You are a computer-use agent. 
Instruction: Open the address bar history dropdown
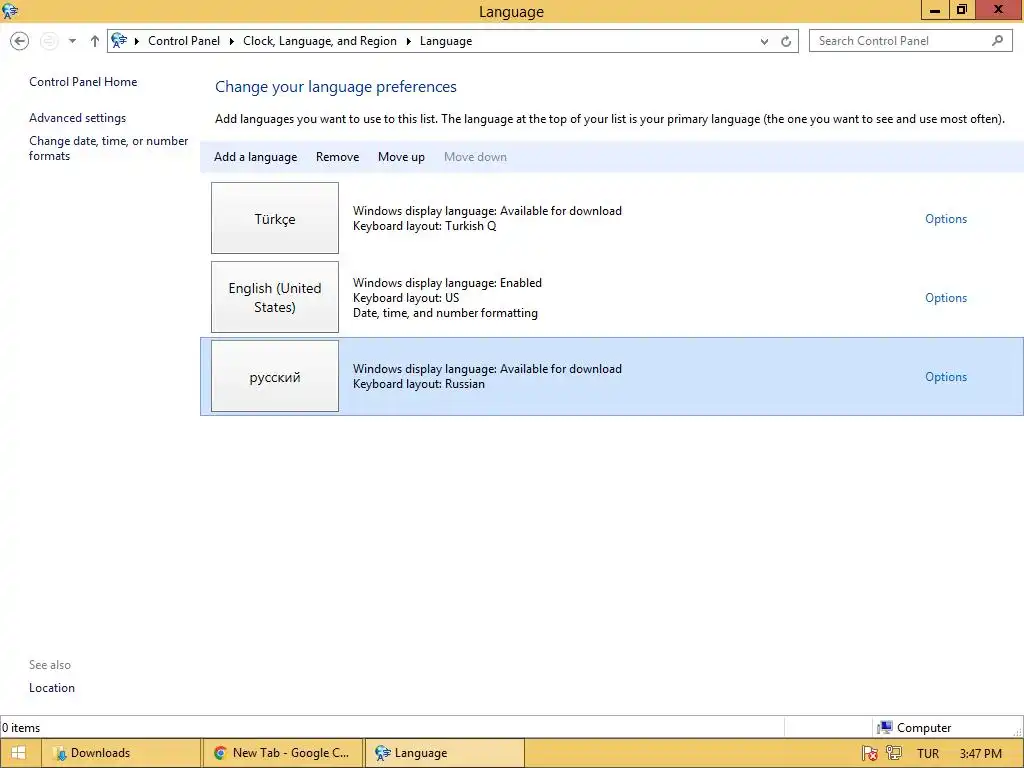764,41
